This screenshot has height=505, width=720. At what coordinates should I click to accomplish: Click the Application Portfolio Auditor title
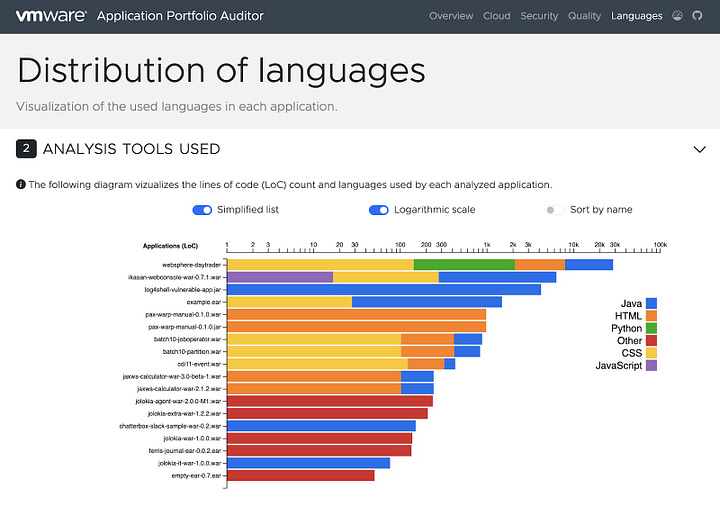(x=180, y=16)
